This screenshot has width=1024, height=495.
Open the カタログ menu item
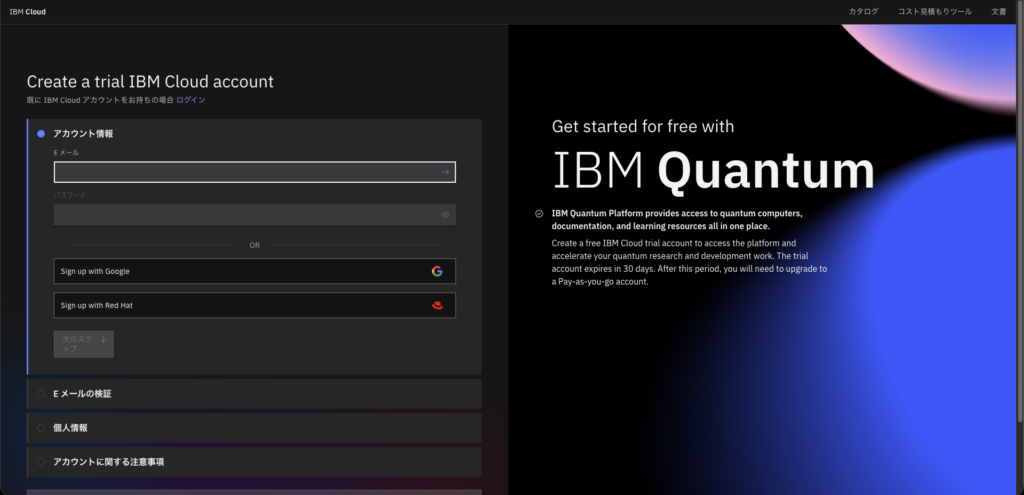863,12
